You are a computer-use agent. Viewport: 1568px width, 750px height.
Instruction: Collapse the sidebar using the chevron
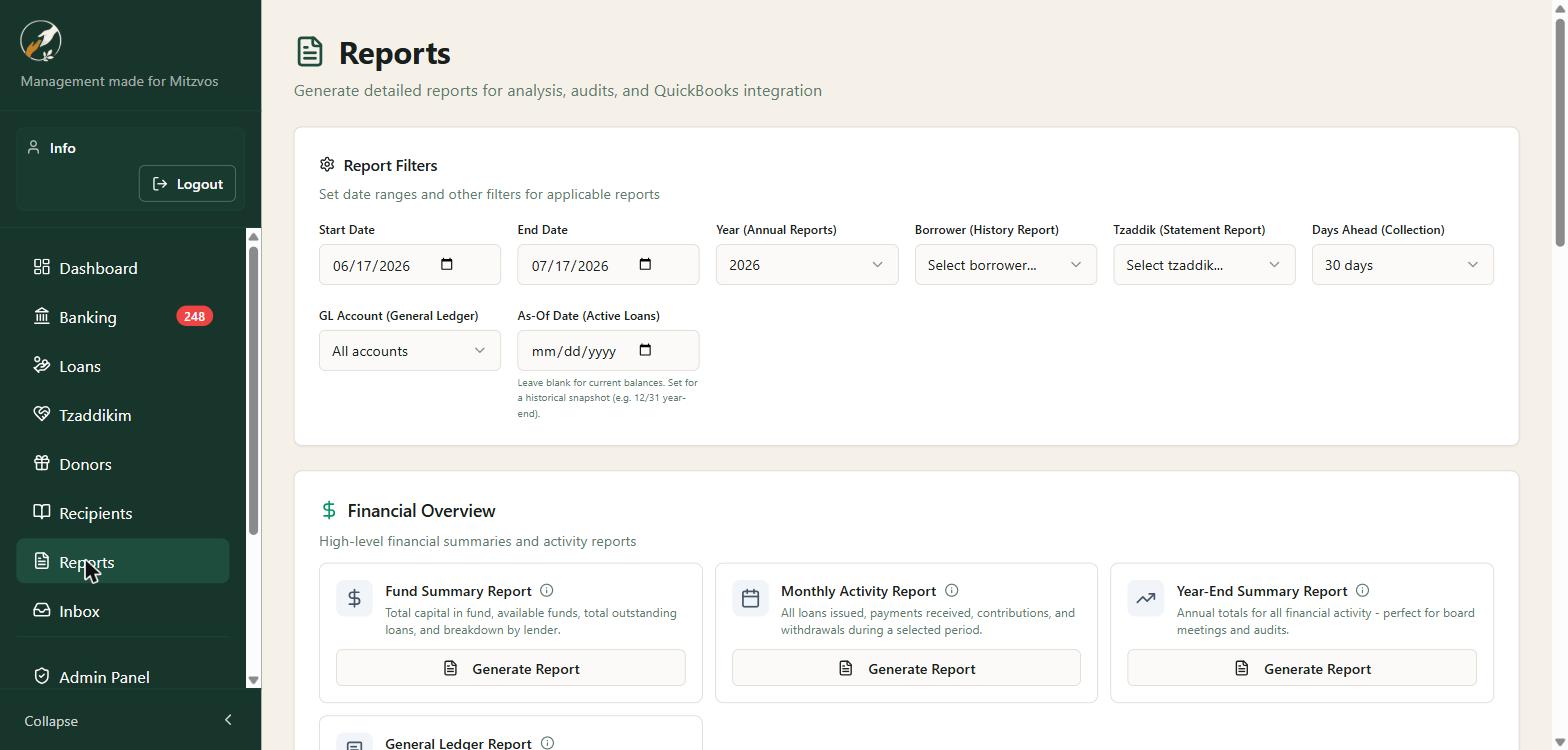coord(228,720)
